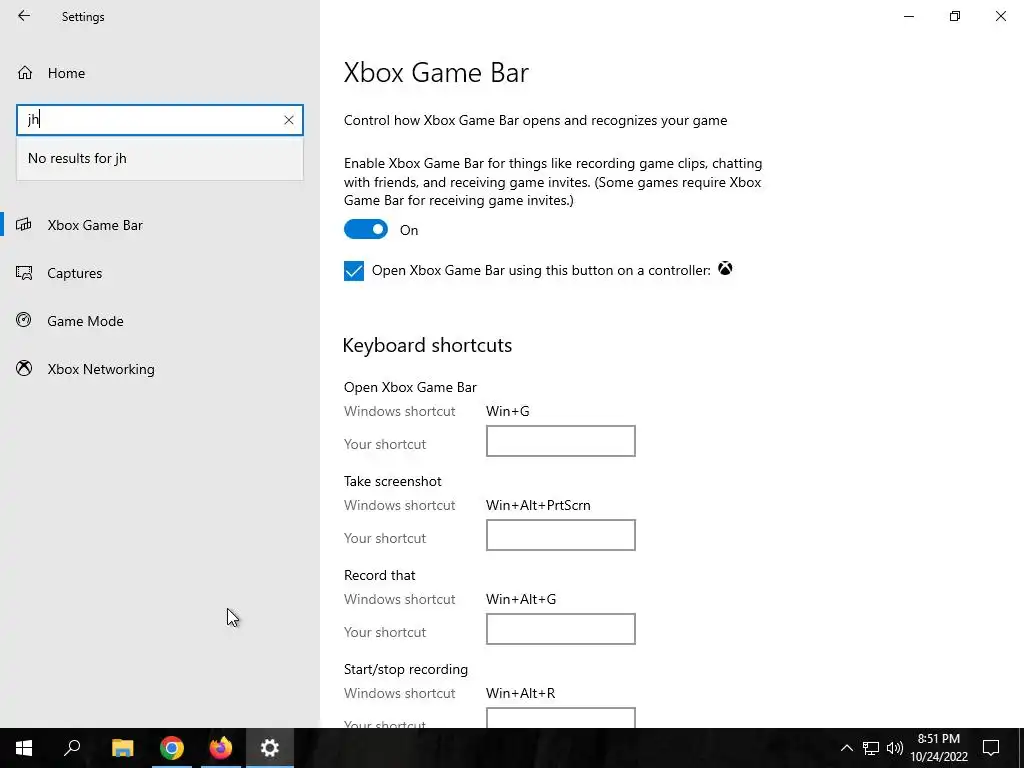Launch Firefox from taskbar
The height and width of the screenshot is (768, 1024).
click(x=221, y=748)
